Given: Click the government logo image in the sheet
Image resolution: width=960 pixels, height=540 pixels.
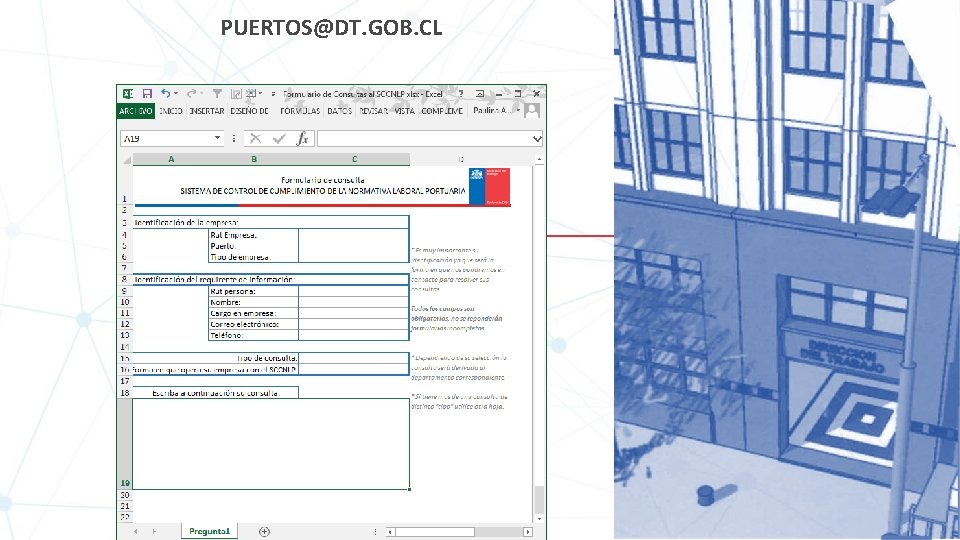Looking at the screenshot, I should point(489,187).
